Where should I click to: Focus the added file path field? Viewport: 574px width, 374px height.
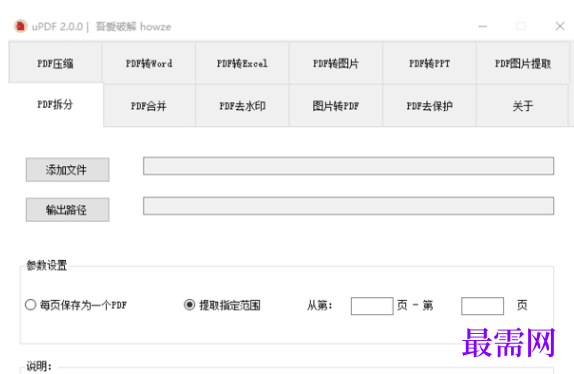348,166
